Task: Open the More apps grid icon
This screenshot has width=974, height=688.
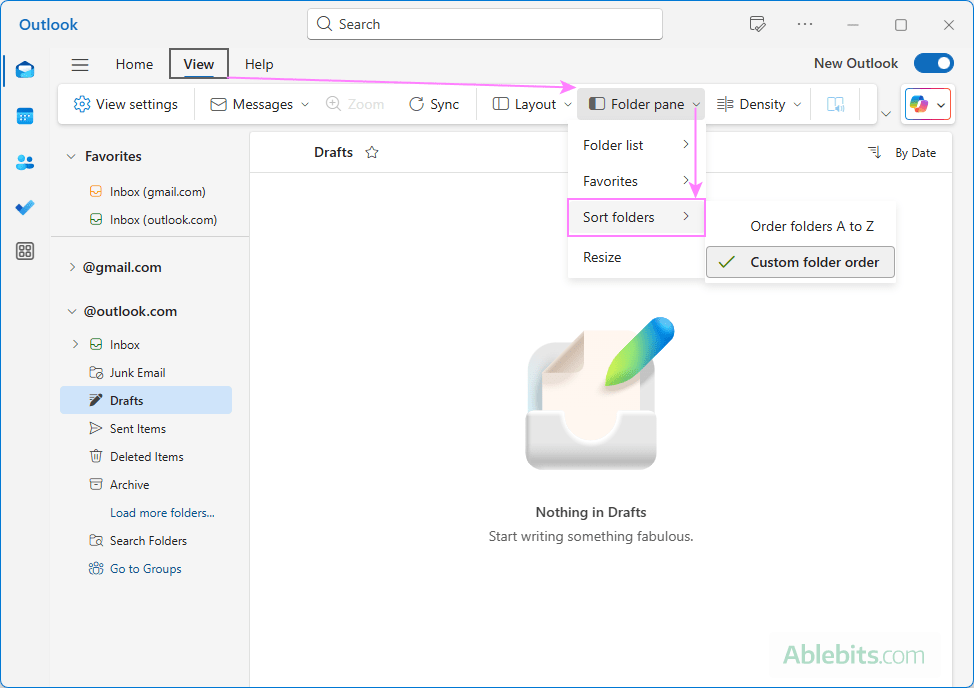Action: click(25, 251)
